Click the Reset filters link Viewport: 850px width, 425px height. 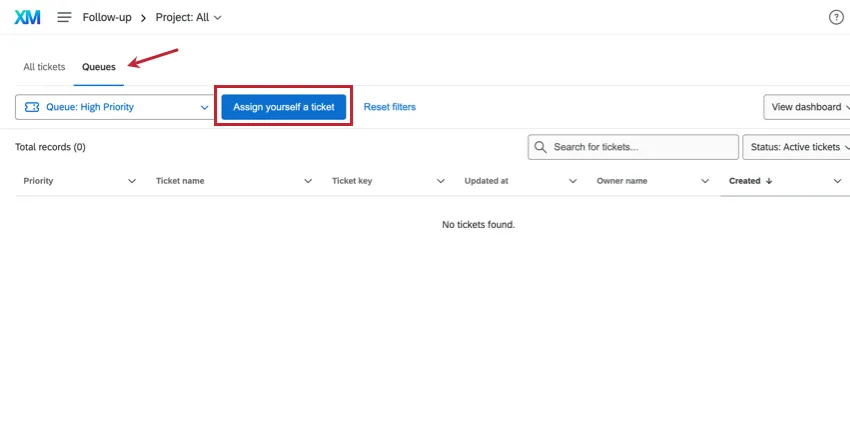pyautogui.click(x=390, y=107)
